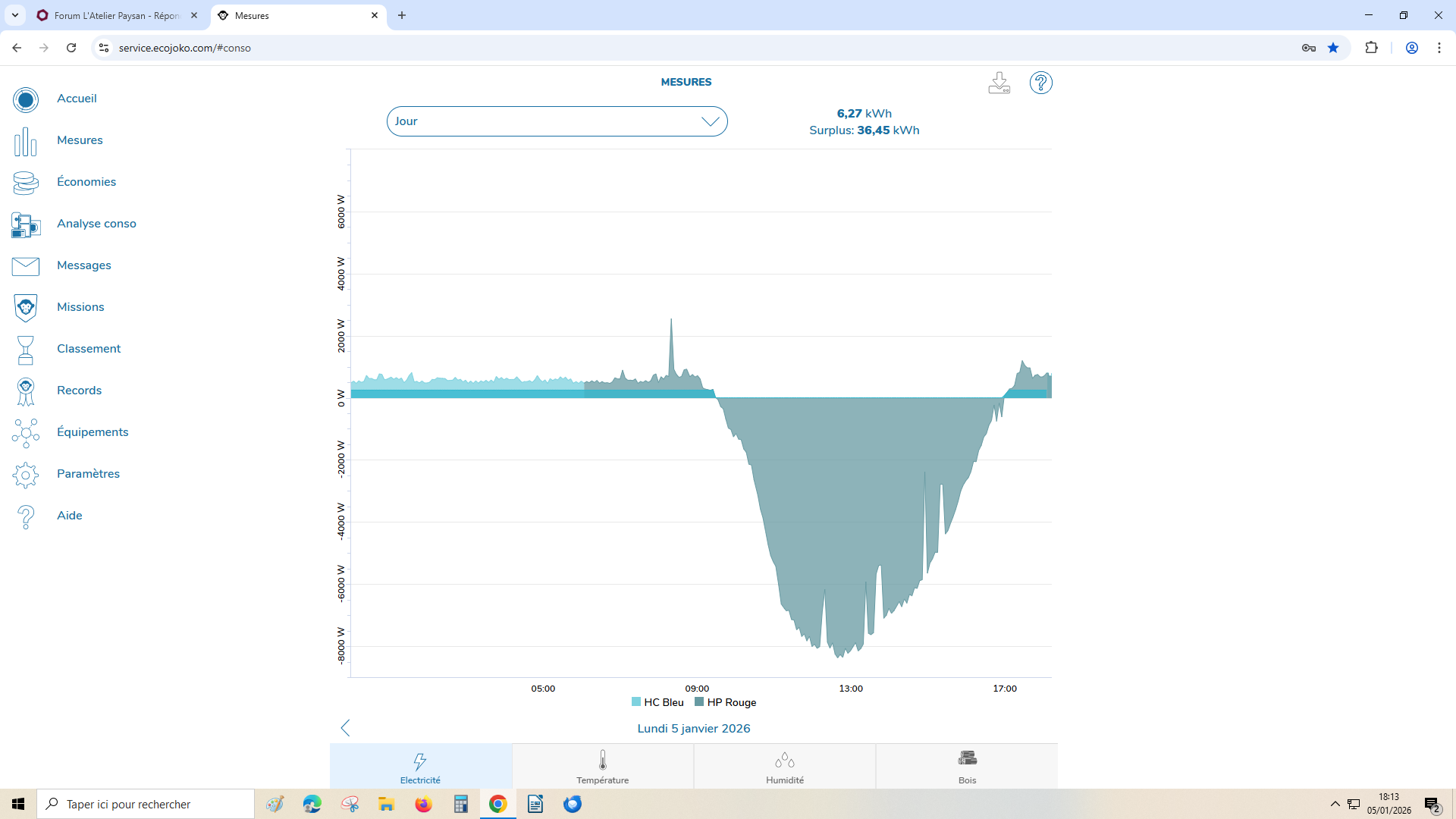Click the Records medal icon
Viewport: 1456px width, 819px height.
(x=25, y=391)
